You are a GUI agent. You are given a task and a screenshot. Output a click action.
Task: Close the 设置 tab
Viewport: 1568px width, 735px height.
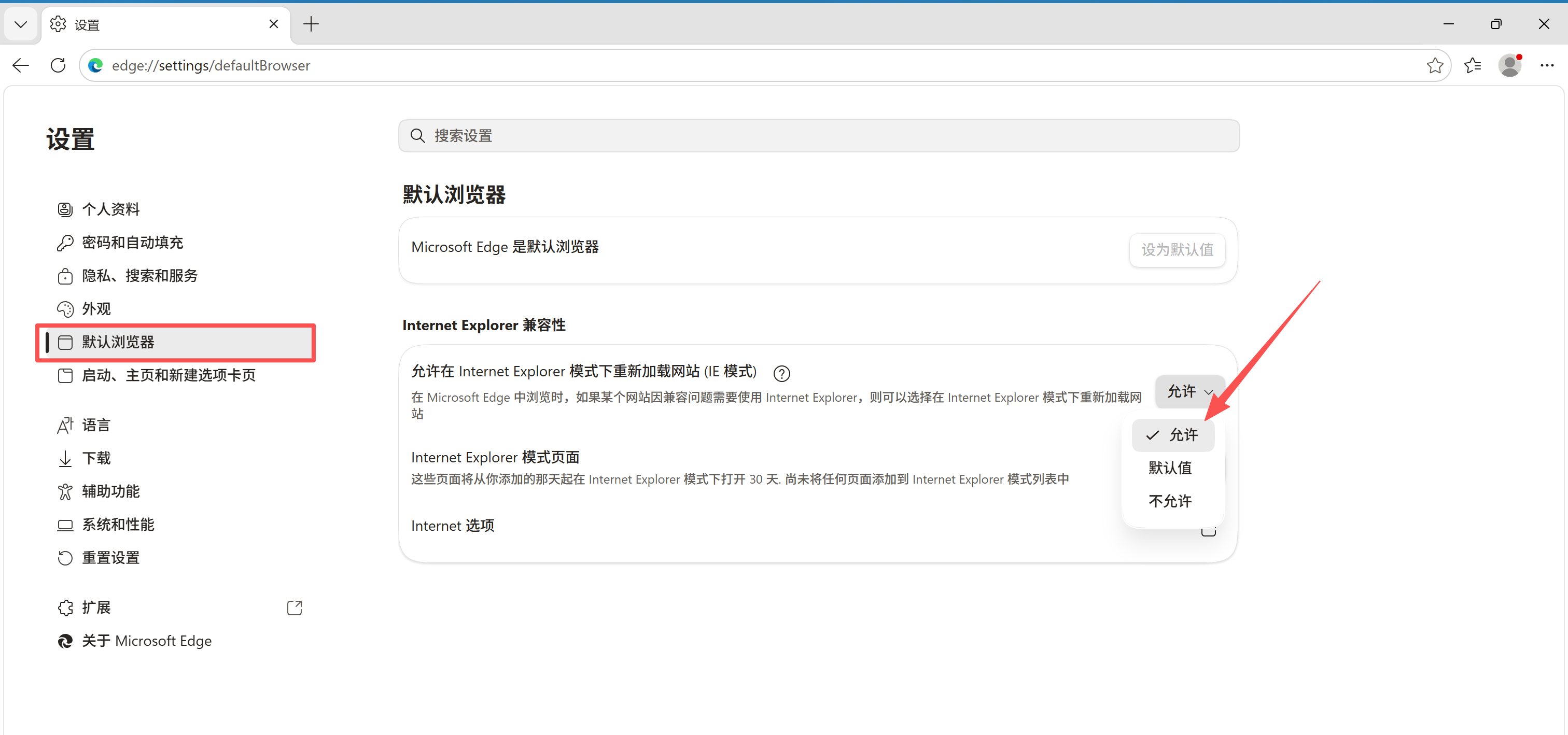point(273,24)
